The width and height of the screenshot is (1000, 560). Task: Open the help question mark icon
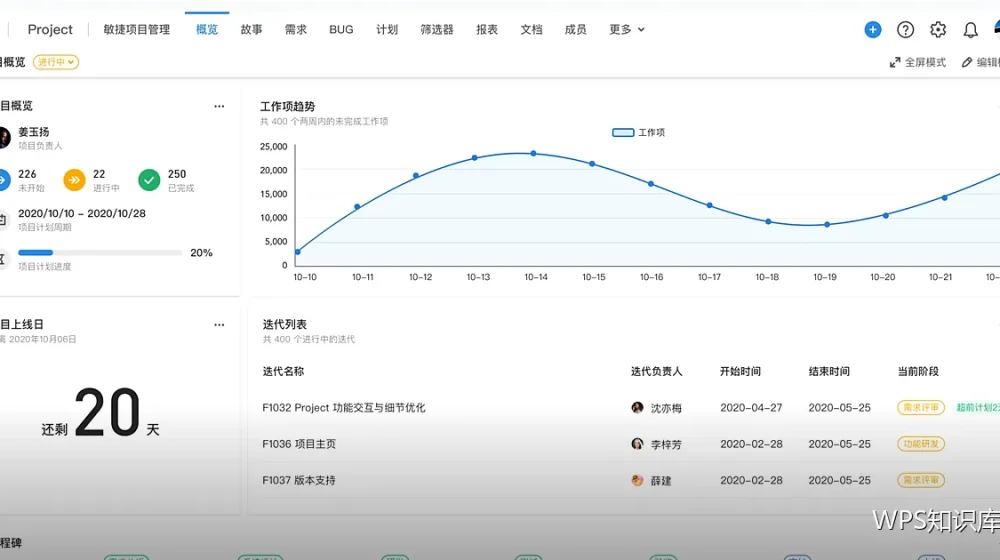(905, 29)
